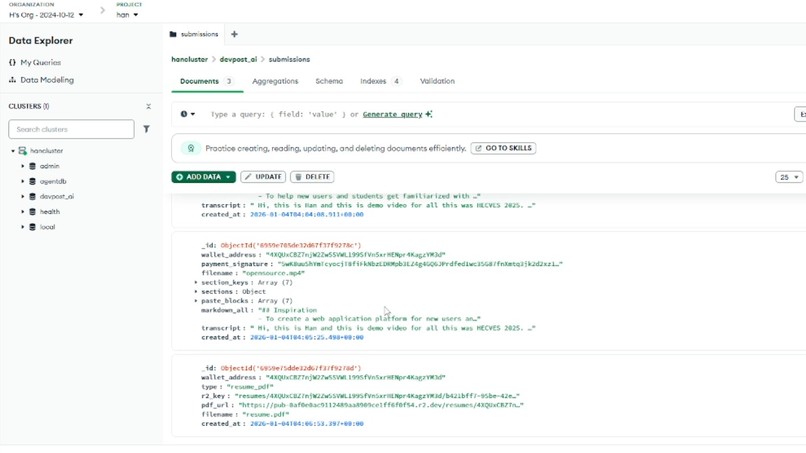Select the devpost_ai database entry
Viewport: 806px width, 453px height.
point(57,196)
